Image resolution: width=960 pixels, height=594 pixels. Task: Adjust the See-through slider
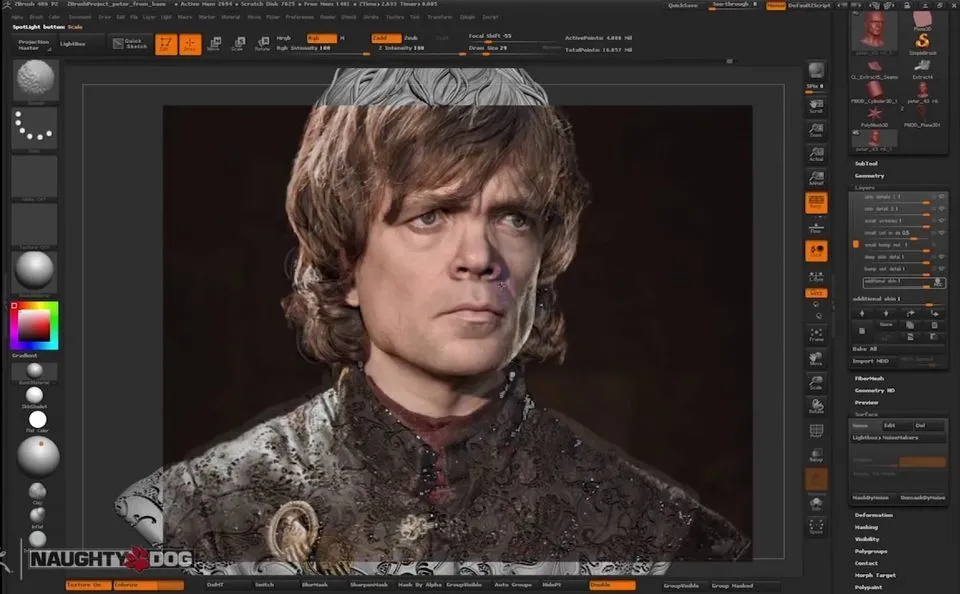pos(734,5)
